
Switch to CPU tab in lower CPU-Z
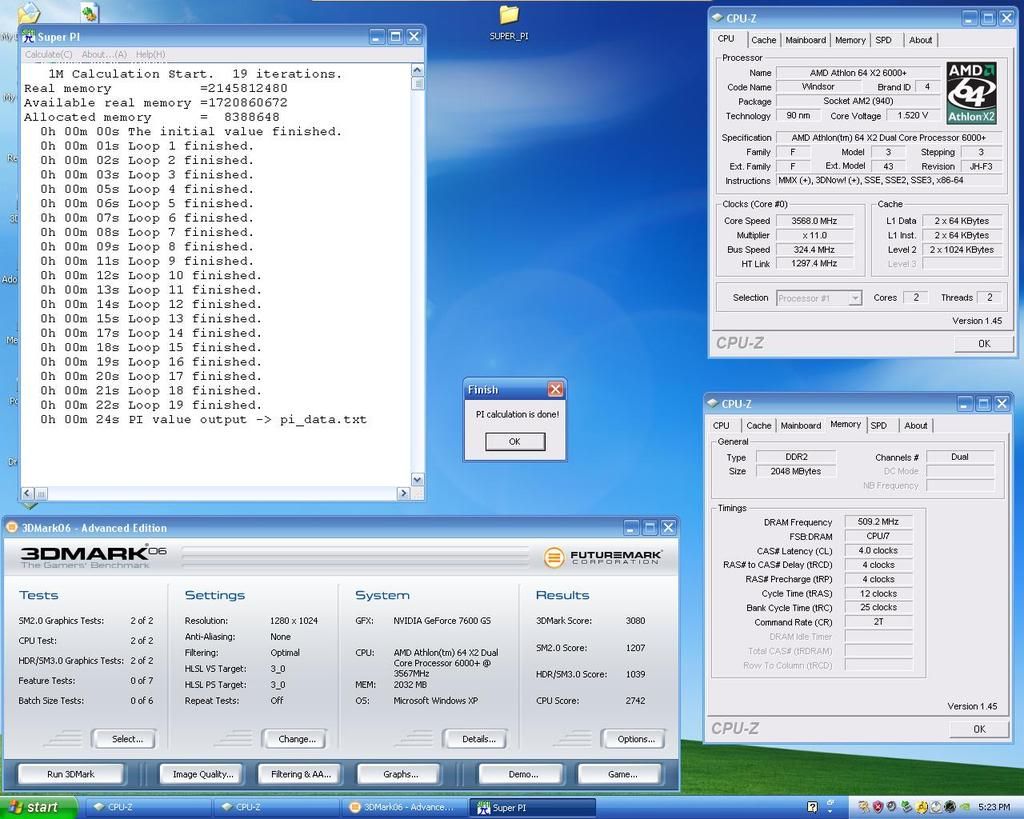pyautogui.click(x=721, y=425)
